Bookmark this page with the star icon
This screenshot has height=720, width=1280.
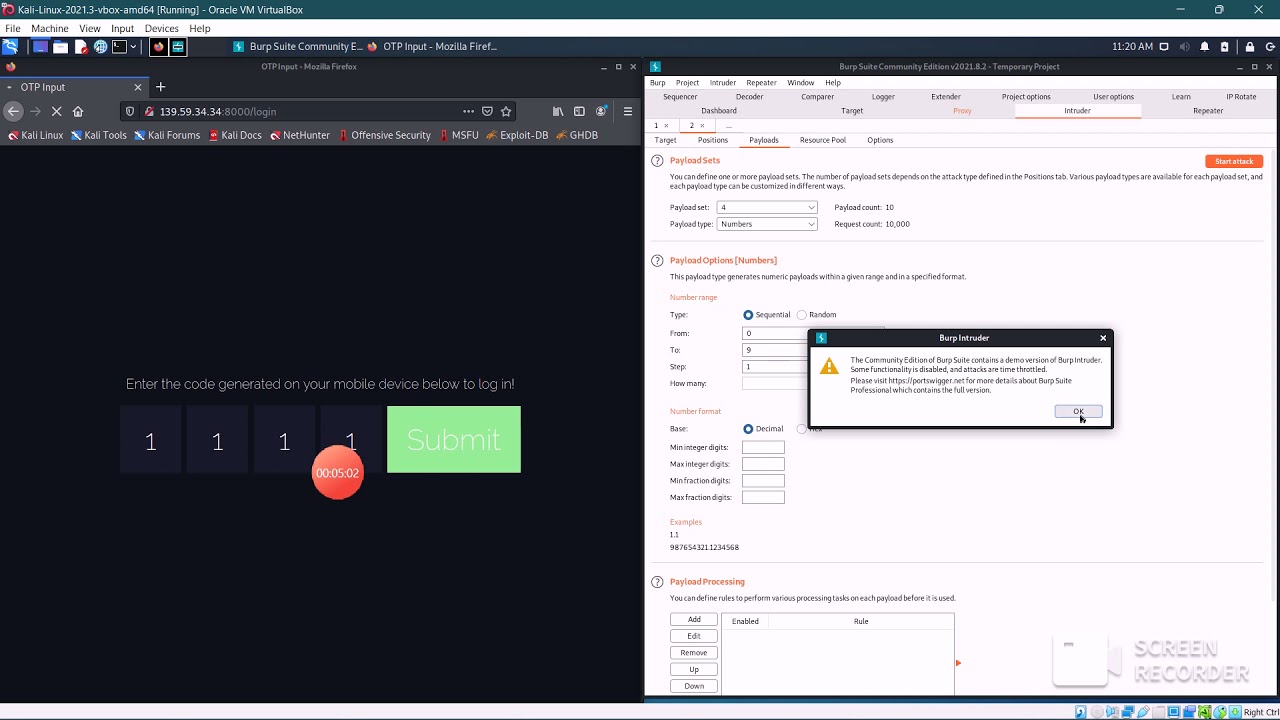coord(506,111)
